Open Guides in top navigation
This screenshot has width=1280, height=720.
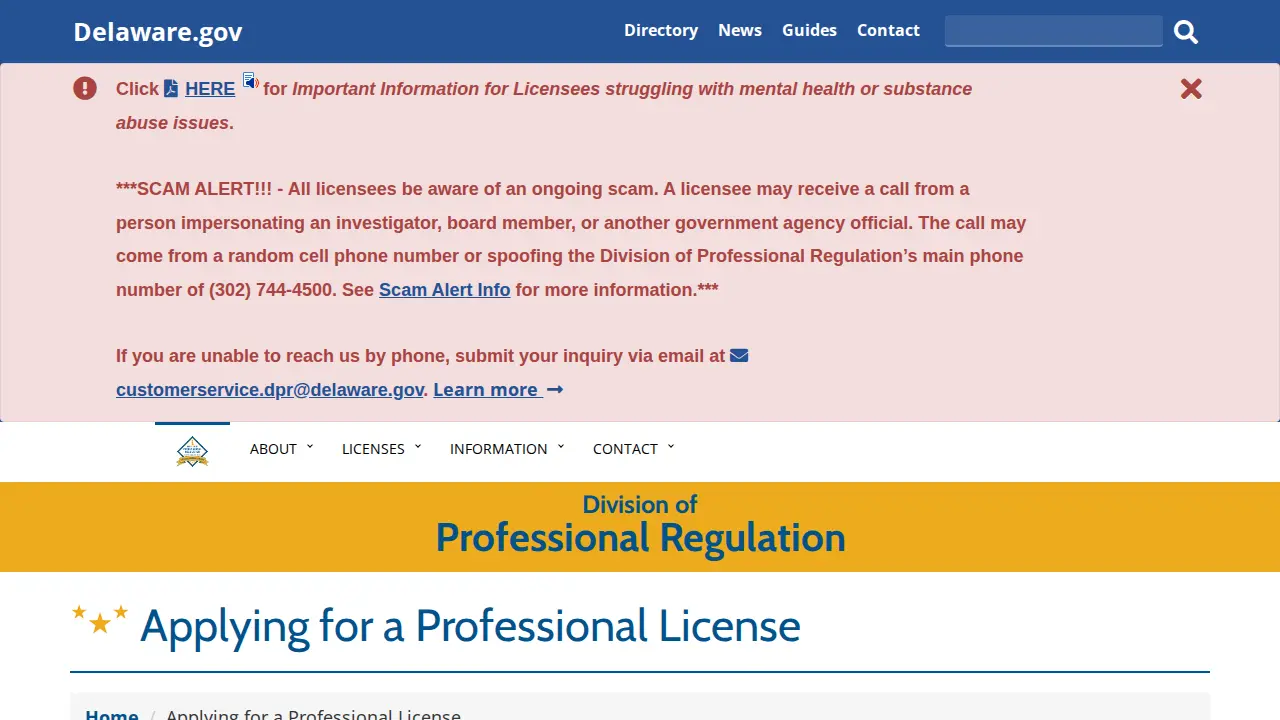pos(809,30)
